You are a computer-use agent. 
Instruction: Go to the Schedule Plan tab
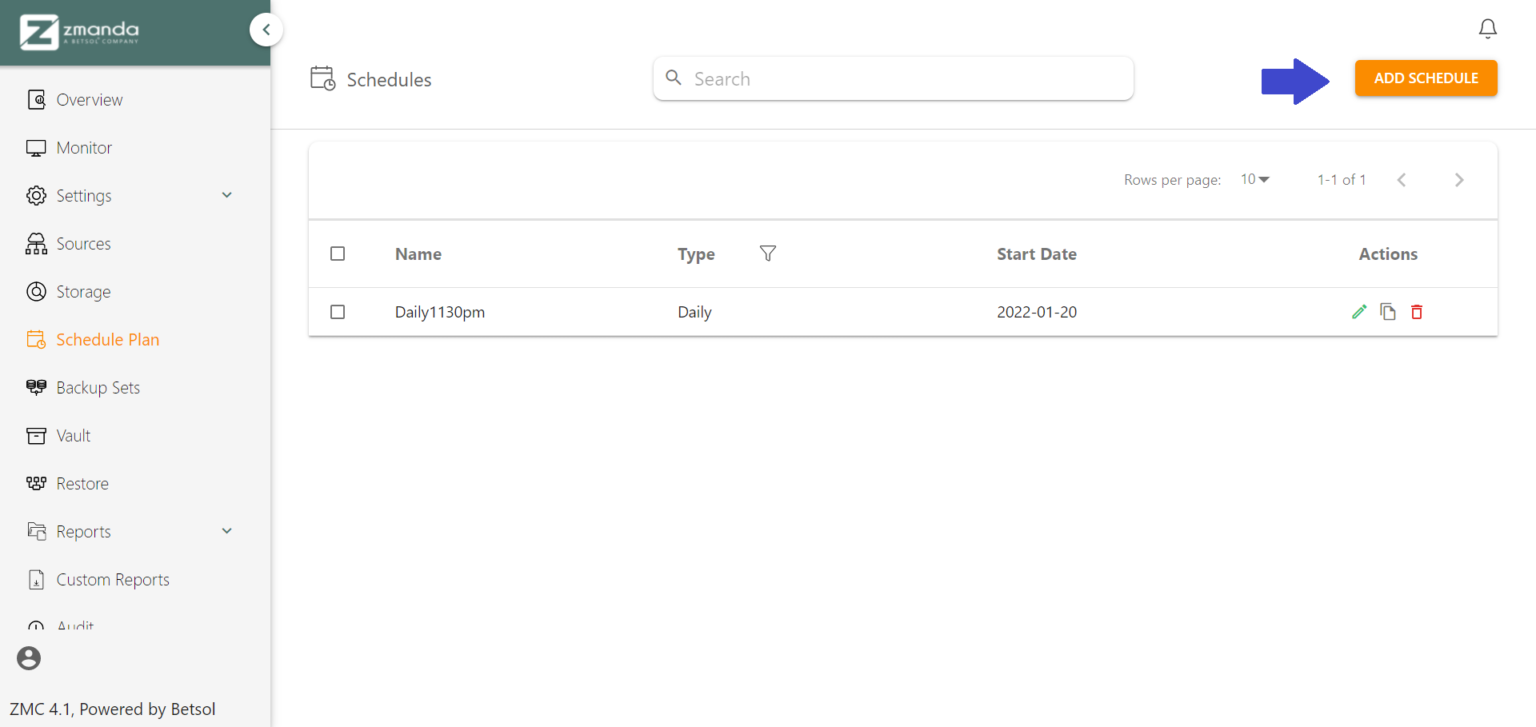pos(107,339)
